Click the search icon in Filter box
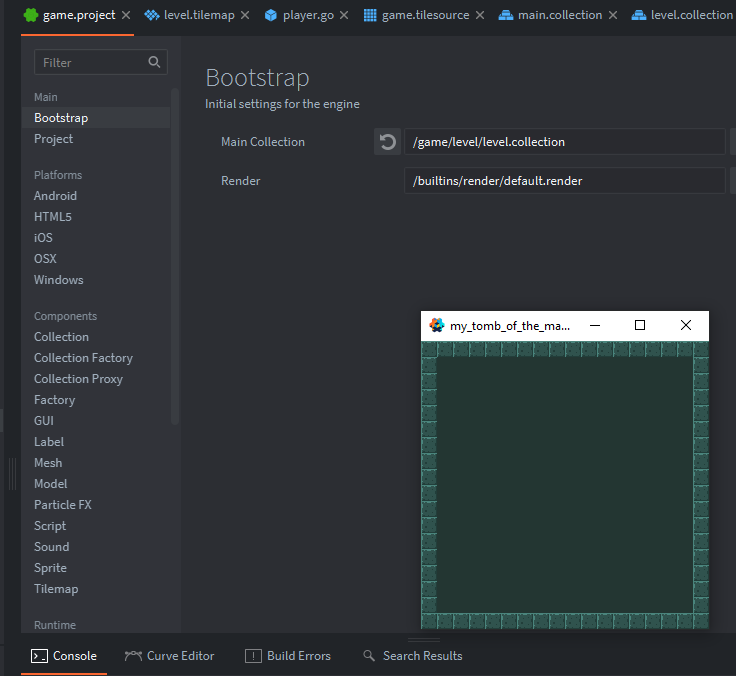The height and width of the screenshot is (676, 736). pyautogui.click(x=154, y=62)
